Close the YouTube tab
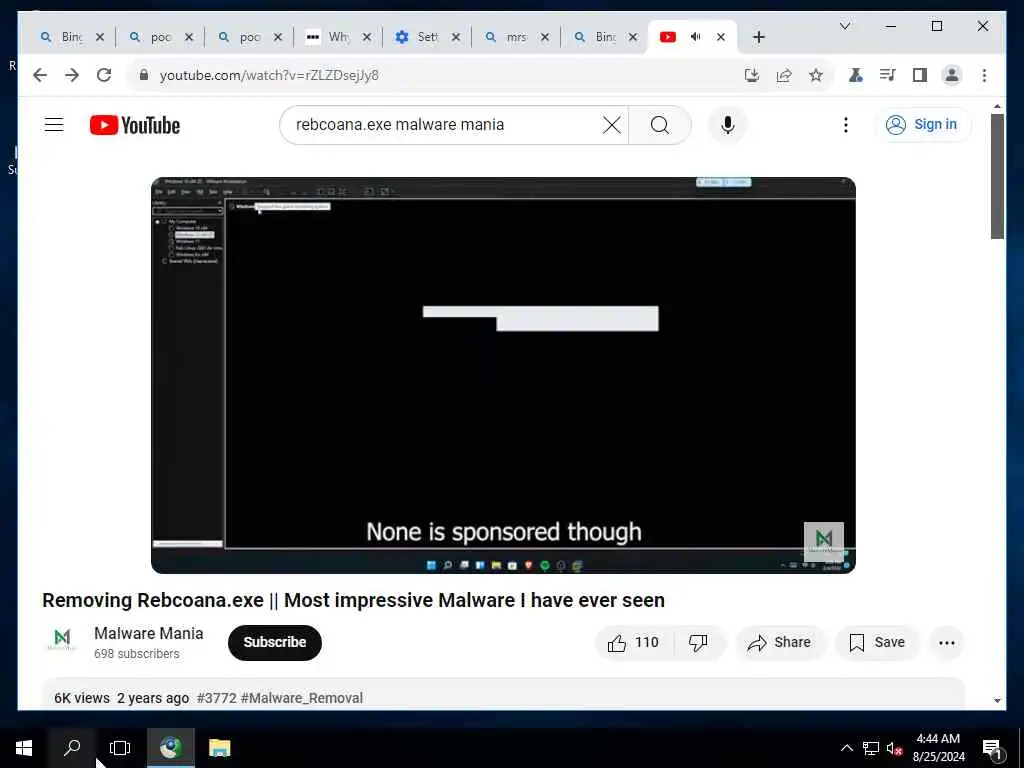The image size is (1024, 768). (720, 37)
